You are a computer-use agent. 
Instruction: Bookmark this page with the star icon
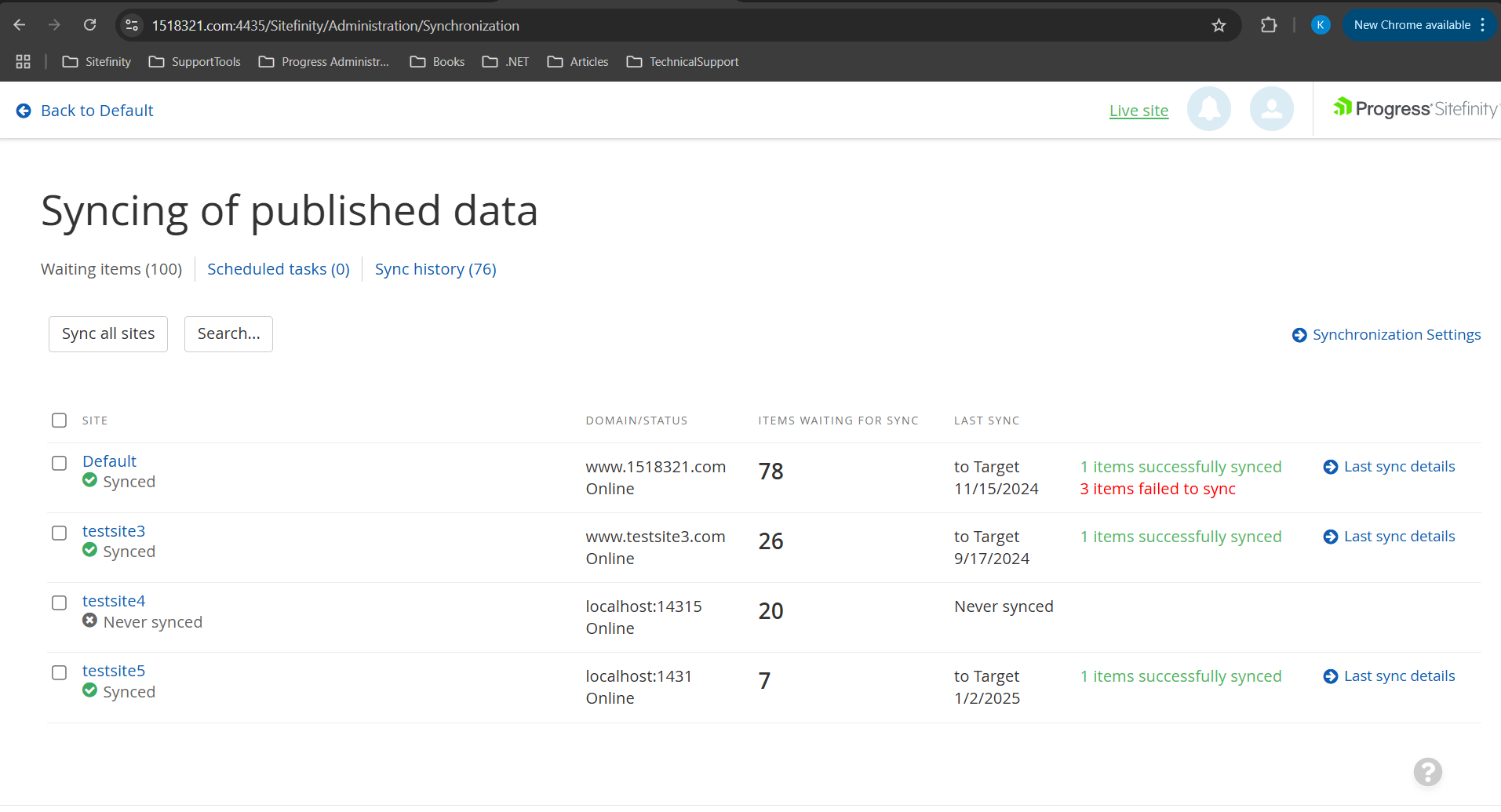coord(1219,25)
